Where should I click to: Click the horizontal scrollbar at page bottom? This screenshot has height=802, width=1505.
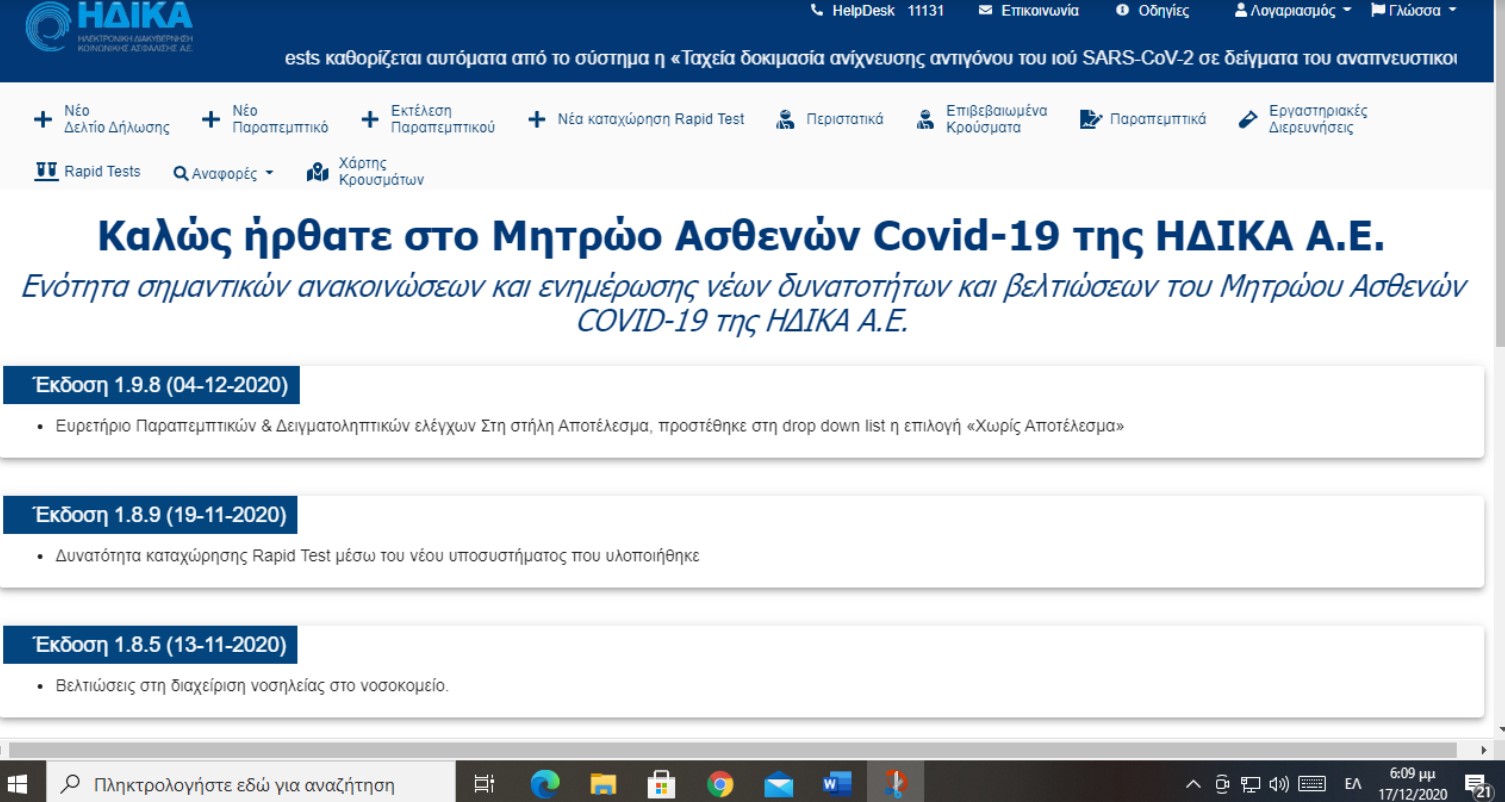pyautogui.click(x=733, y=750)
